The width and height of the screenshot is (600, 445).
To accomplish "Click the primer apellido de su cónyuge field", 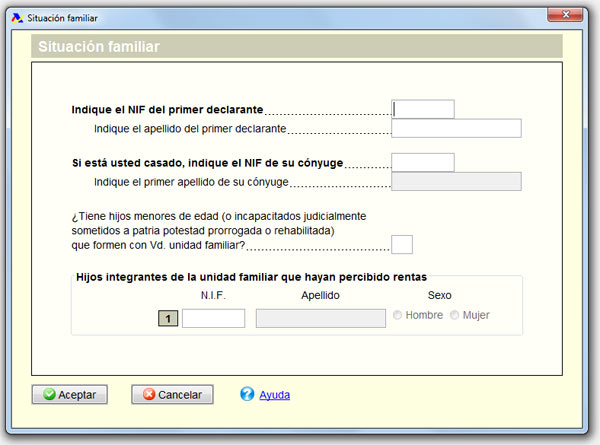I will [x=456, y=181].
